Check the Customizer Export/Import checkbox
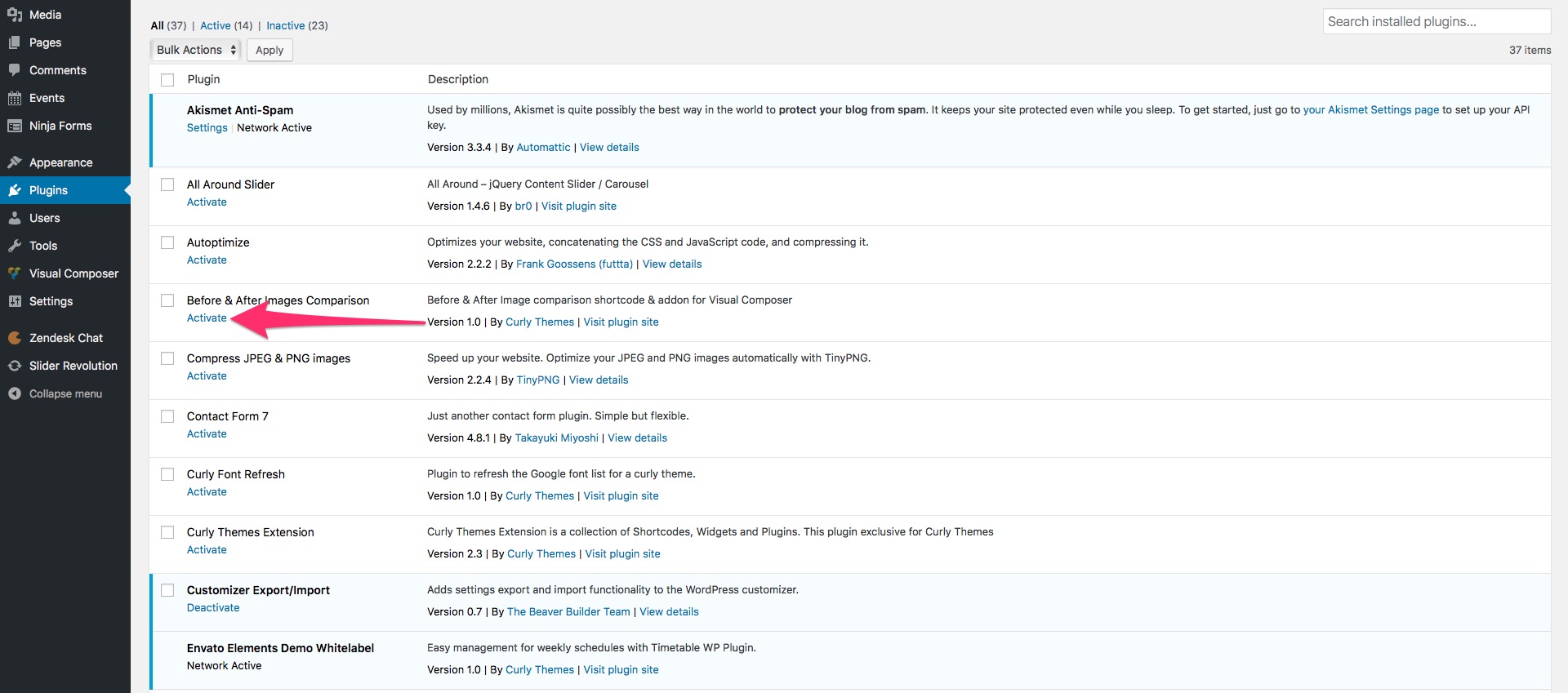The width and height of the screenshot is (1568, 693). coord(167,590)
